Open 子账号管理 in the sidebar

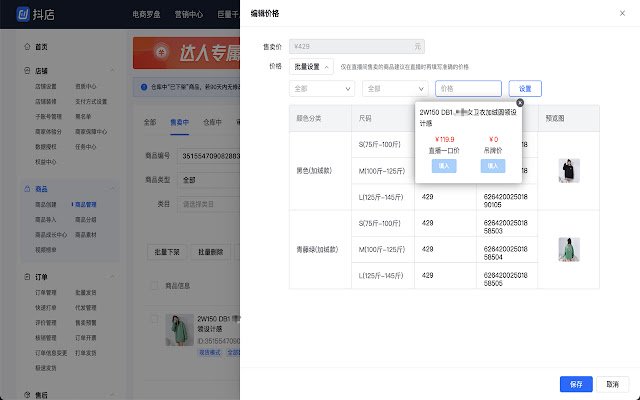point(48,117)
